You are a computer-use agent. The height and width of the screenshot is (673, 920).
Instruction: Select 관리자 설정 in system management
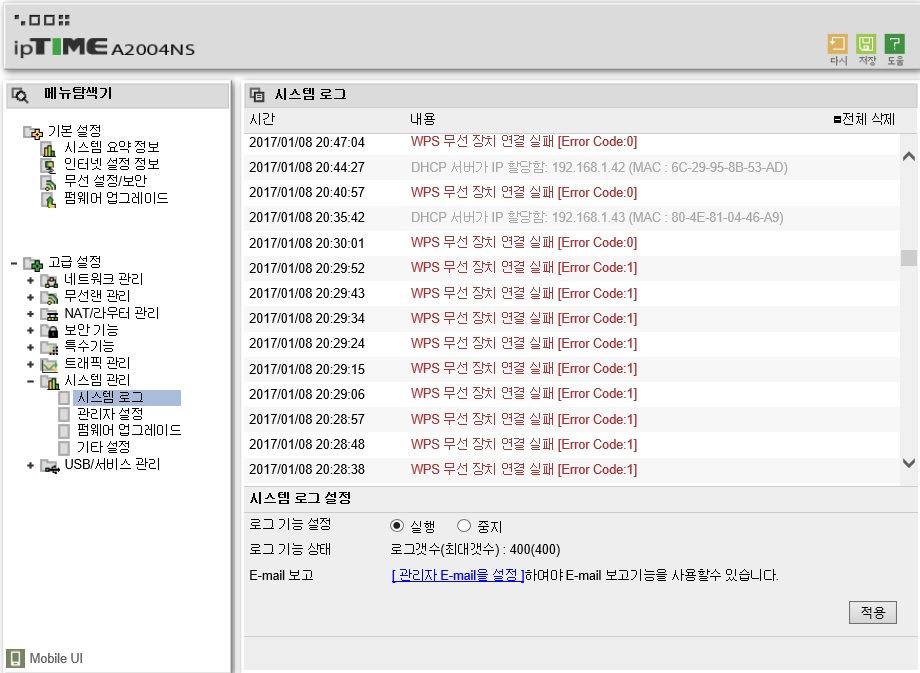tap(110, 414)
